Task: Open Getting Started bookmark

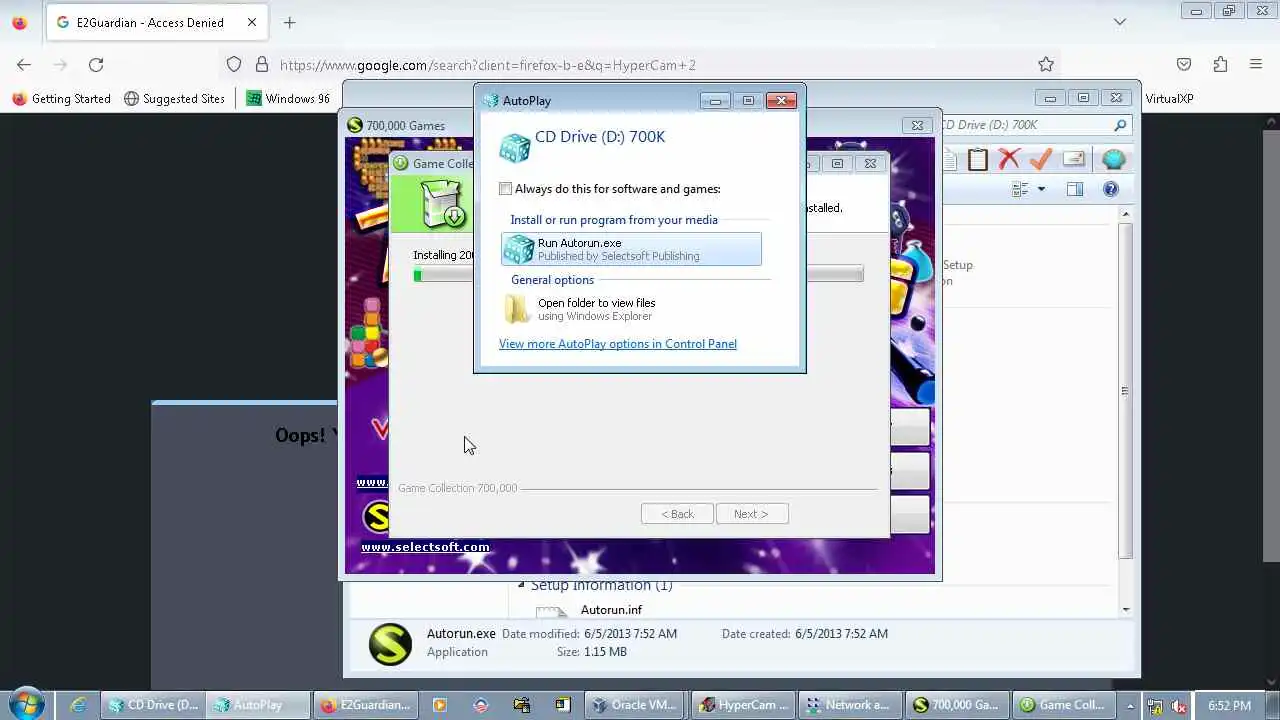Action: pos(62,99)
